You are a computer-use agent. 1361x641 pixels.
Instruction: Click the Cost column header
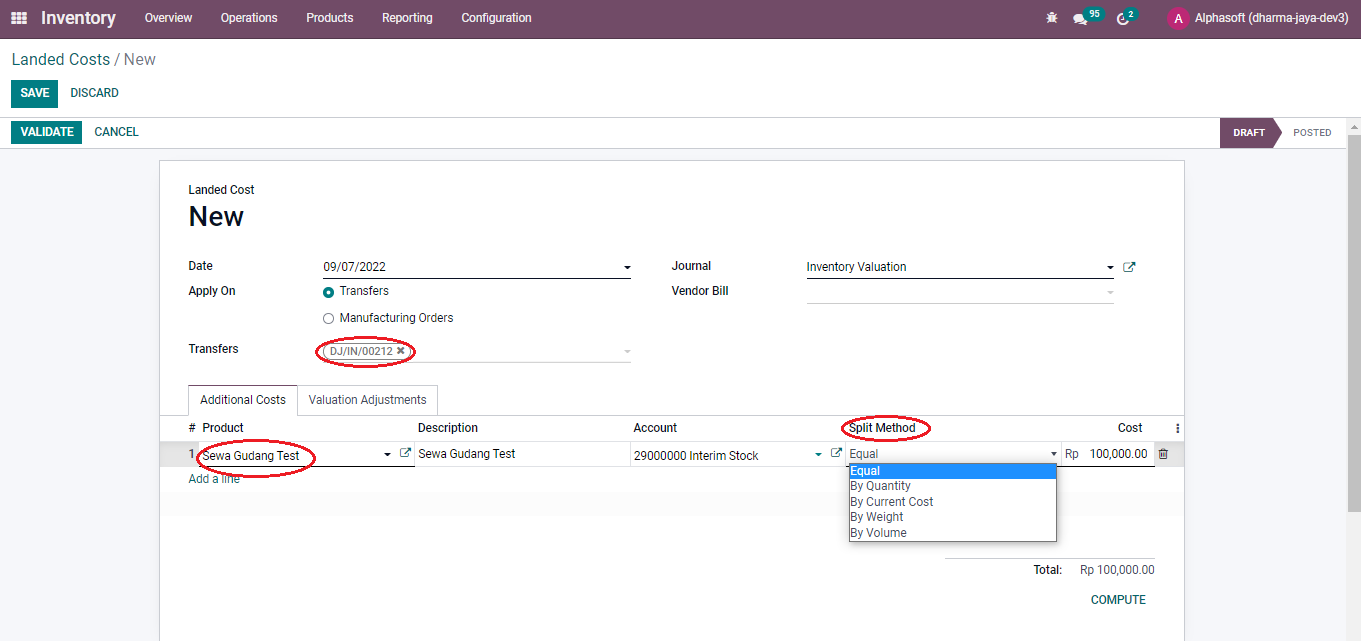point(1130,428)
